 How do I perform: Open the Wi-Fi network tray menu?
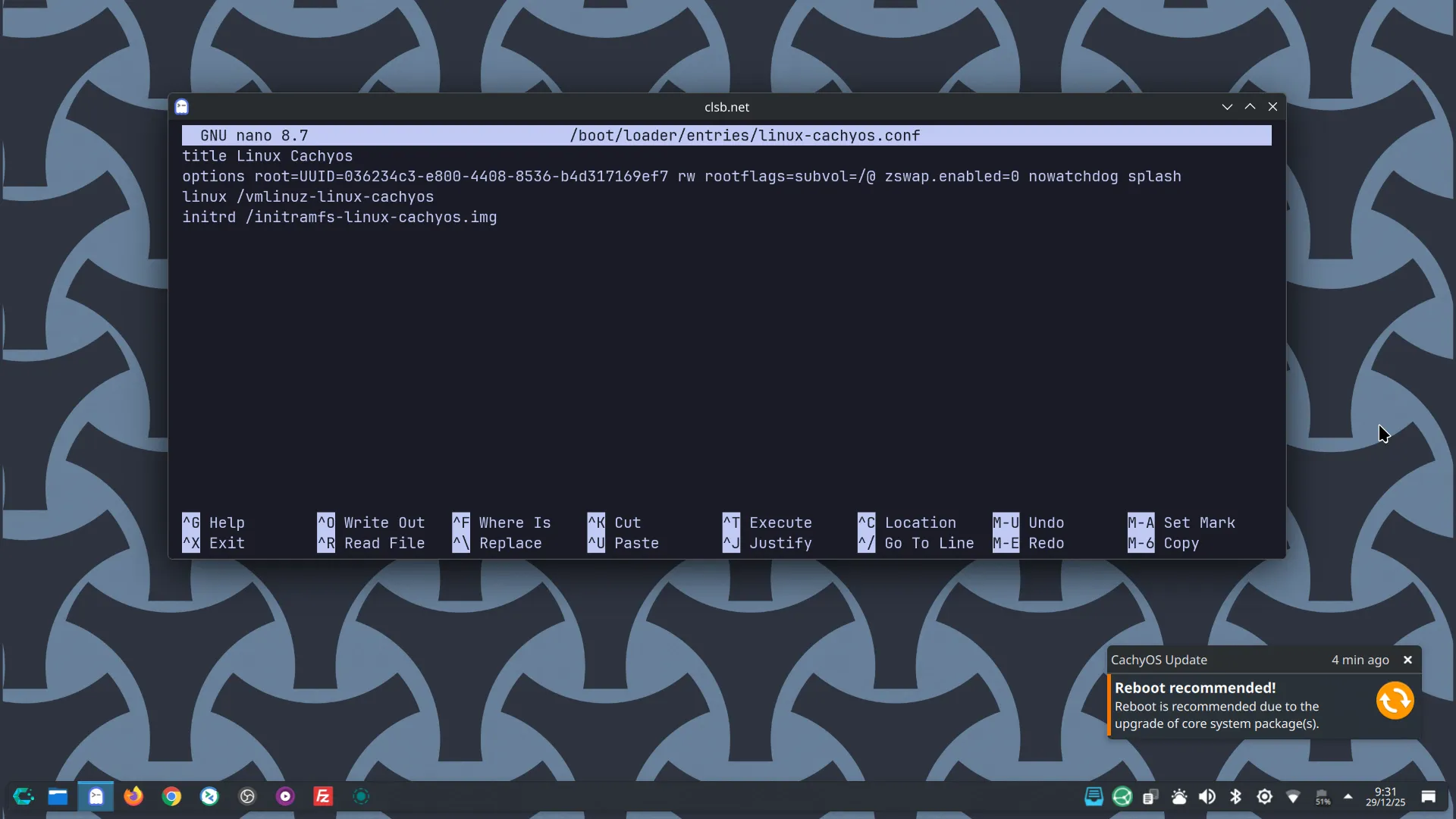[x=1293, y=796]
